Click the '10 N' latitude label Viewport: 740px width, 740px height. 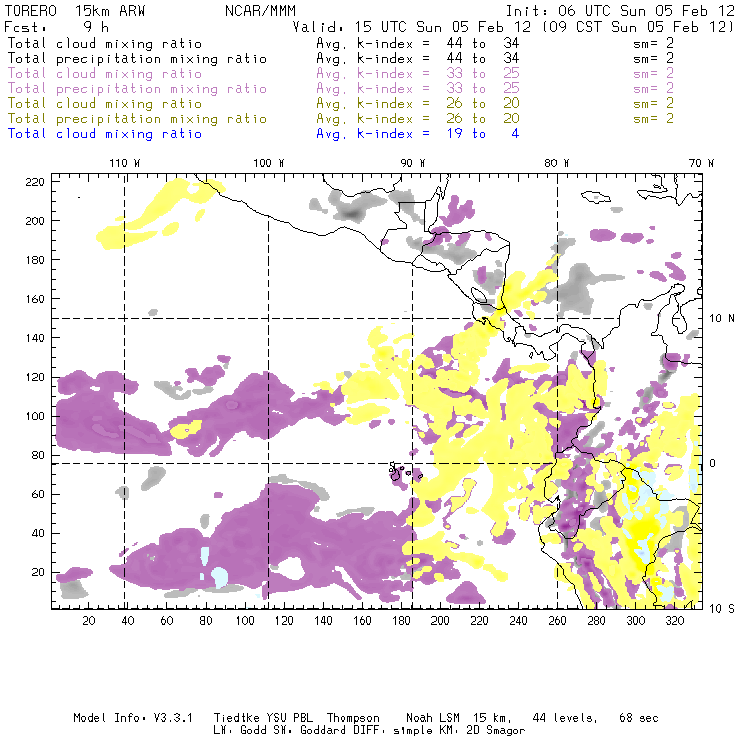722,319
